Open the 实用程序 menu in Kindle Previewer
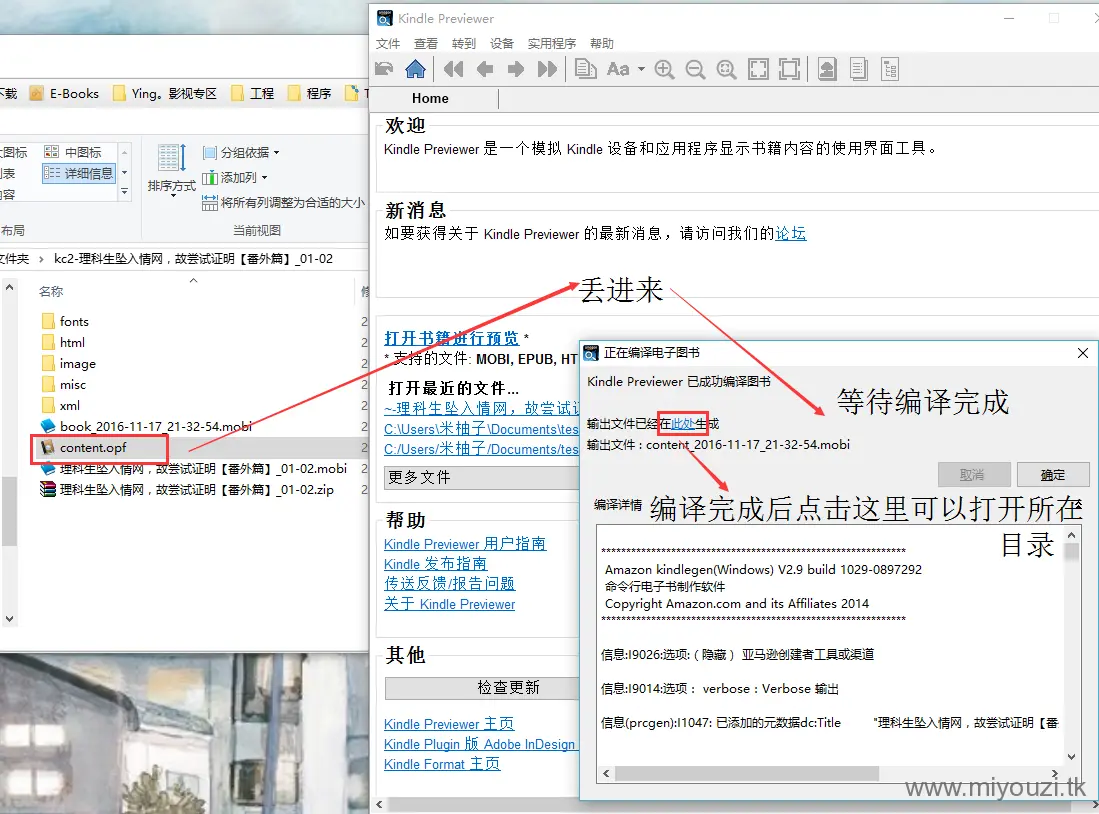Viewport: 1099px width, 814px height. click(x=552, y=43)
